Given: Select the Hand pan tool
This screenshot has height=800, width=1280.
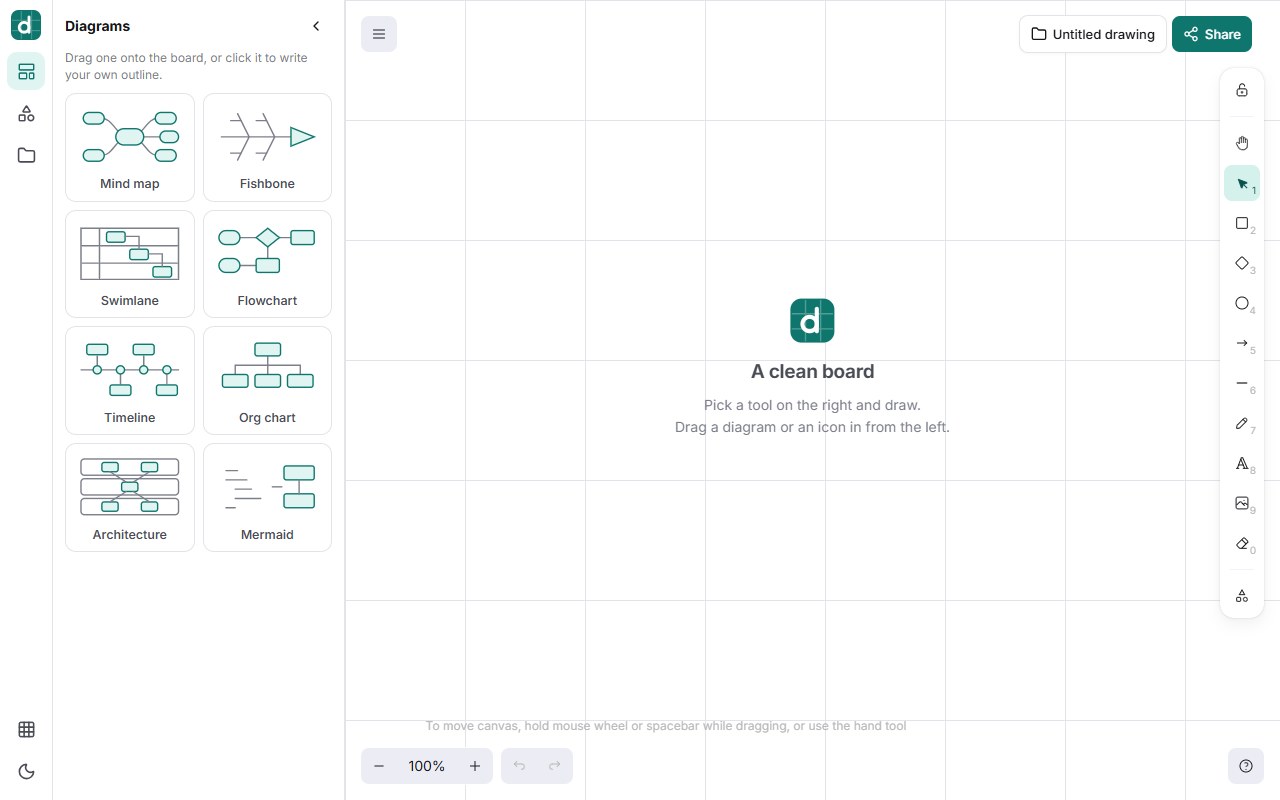Looking at the screenshot, I should pos(1242,143).
